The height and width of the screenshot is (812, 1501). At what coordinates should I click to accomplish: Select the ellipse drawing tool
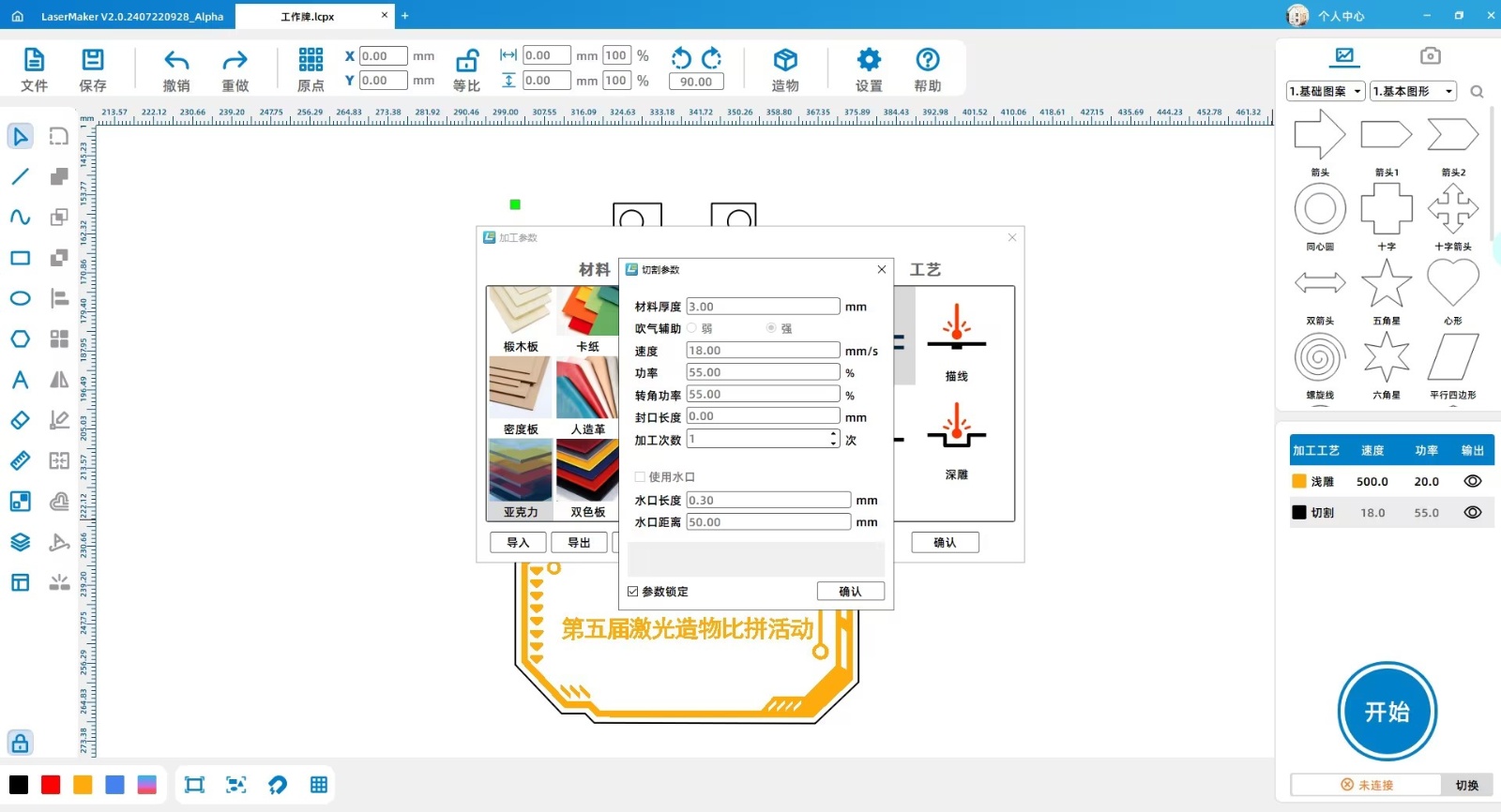click(20, 298)
